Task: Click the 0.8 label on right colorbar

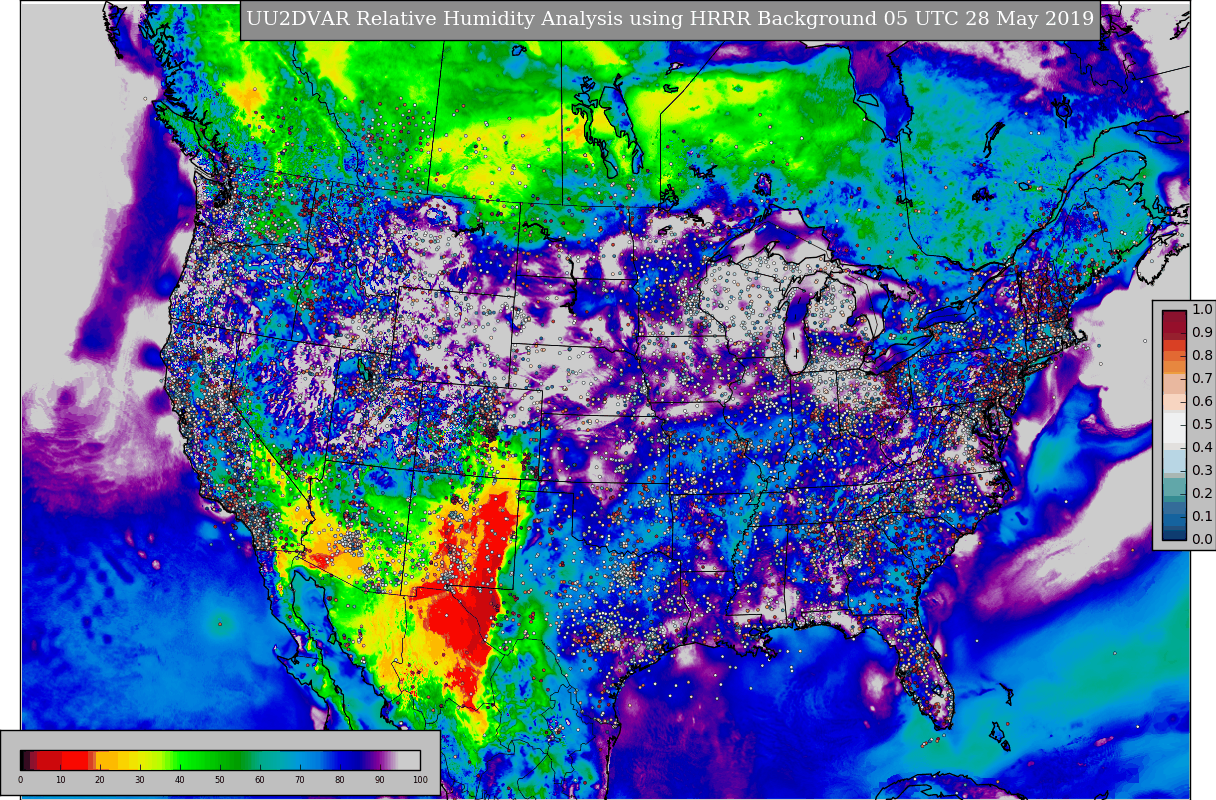Action: point(1202,355)
